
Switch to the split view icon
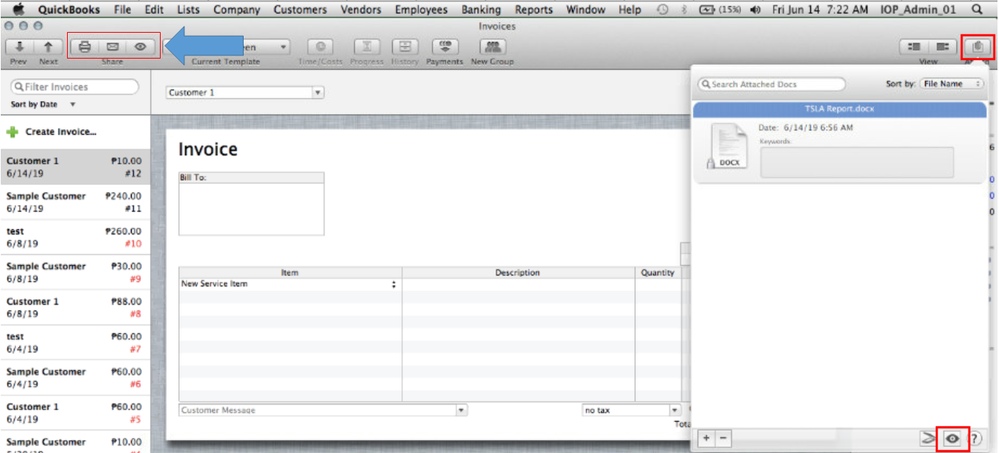[x=941, y=47]
